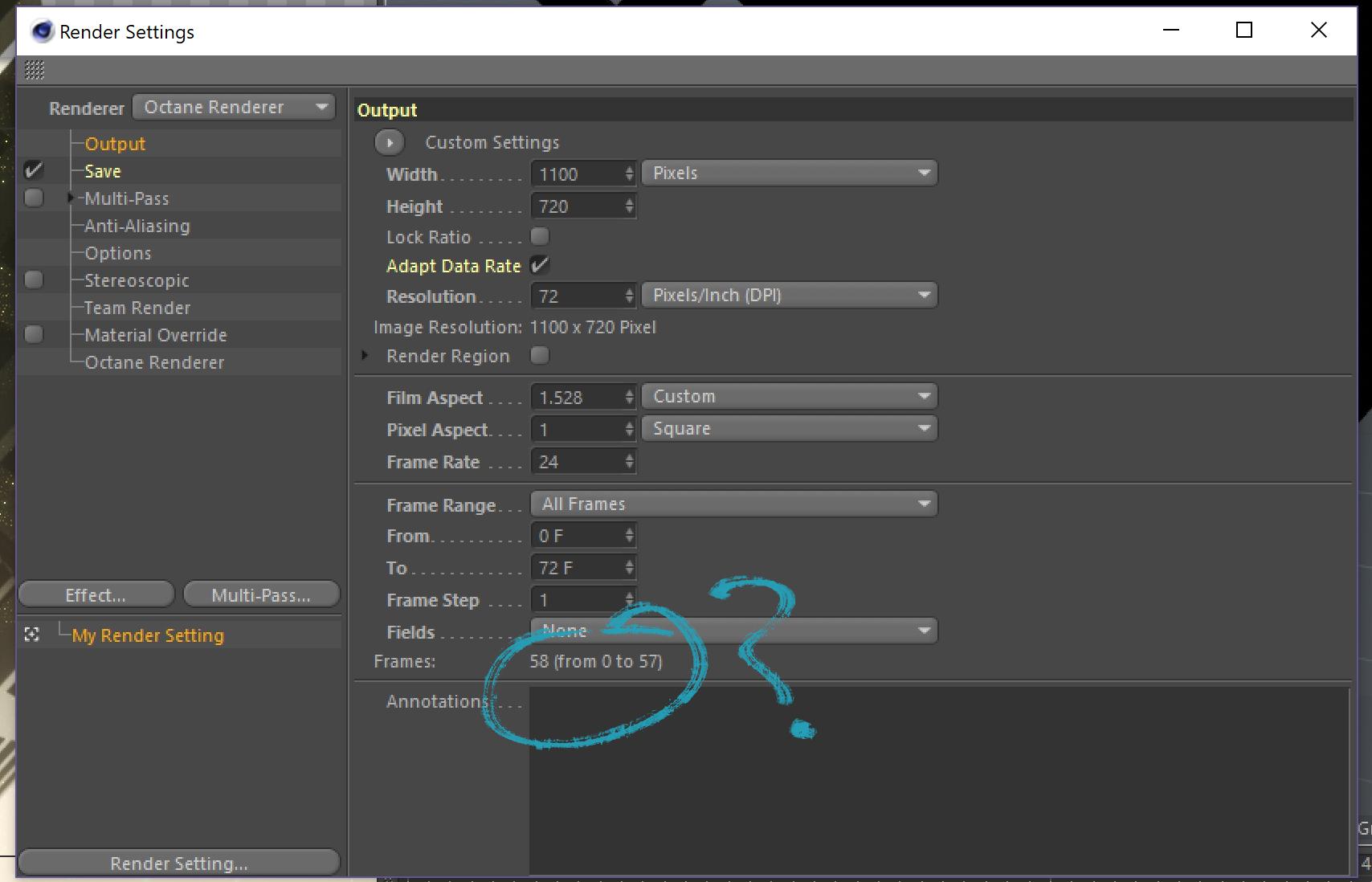
Task: Turn on the Render Region checkbox
Action: 539,355
